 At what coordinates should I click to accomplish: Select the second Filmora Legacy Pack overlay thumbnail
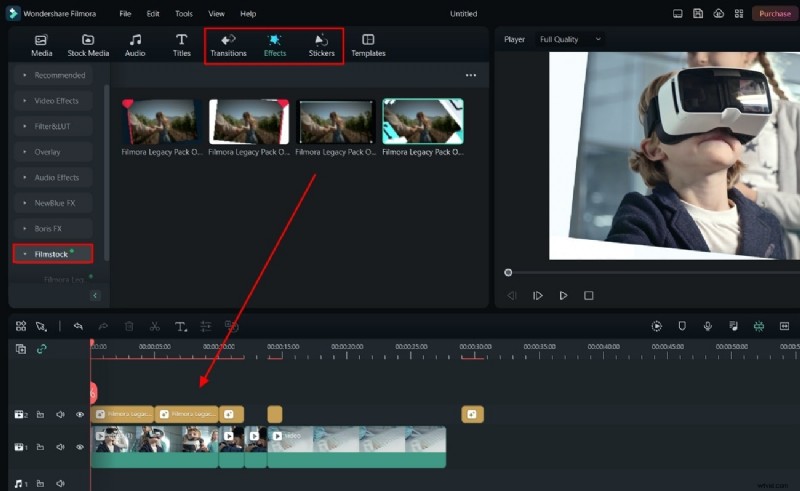coord(249,121)
